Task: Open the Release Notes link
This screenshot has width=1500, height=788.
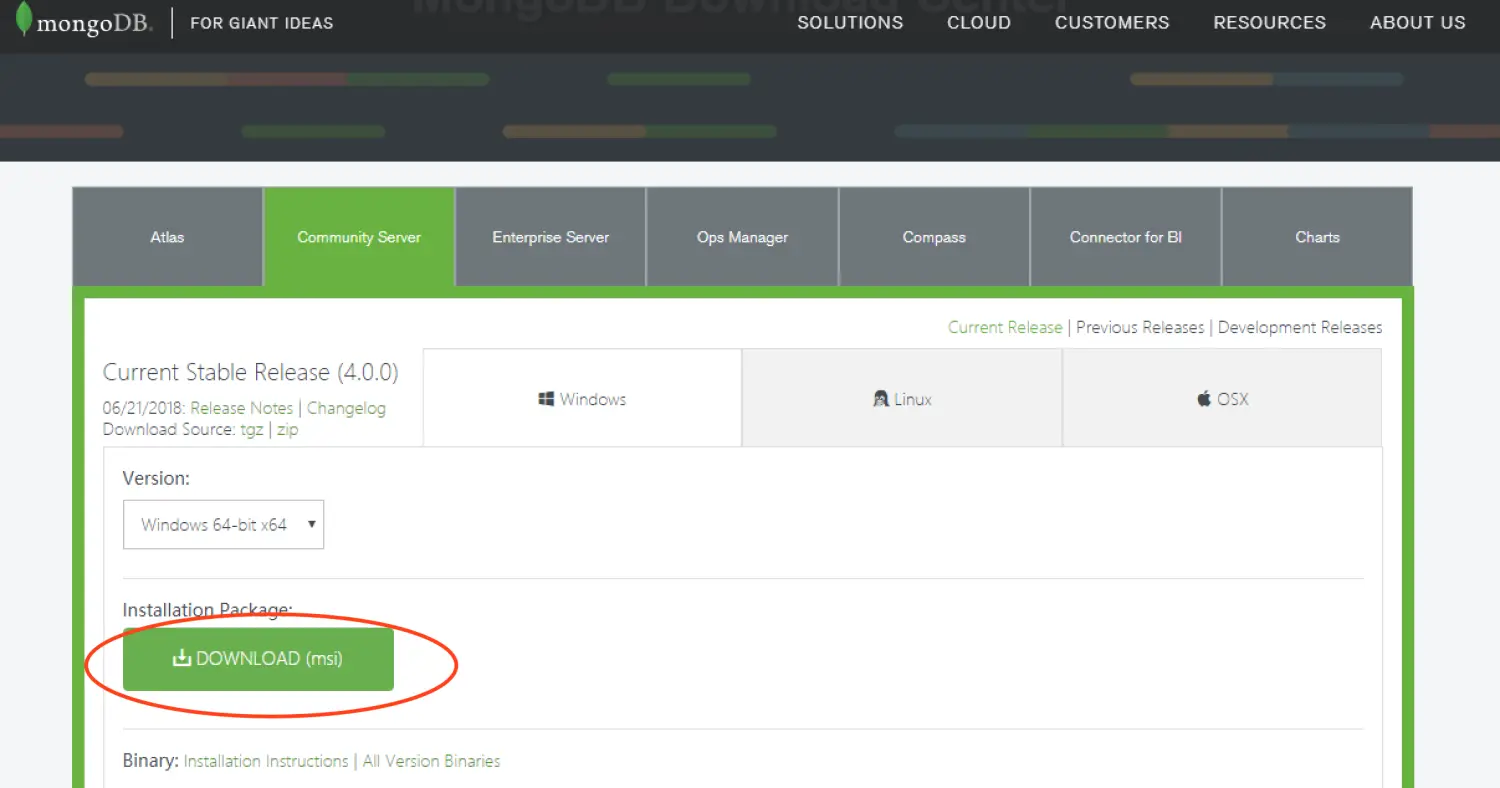Action: coord(241,408)
